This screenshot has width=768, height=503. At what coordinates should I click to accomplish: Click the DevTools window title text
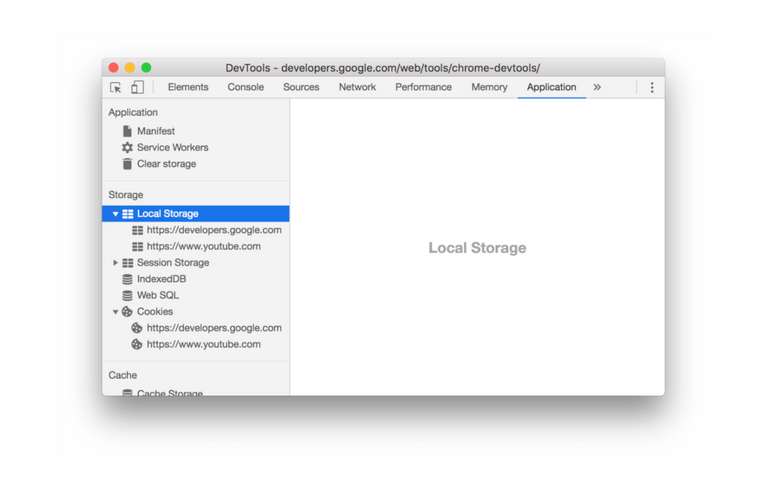(383, 68)
